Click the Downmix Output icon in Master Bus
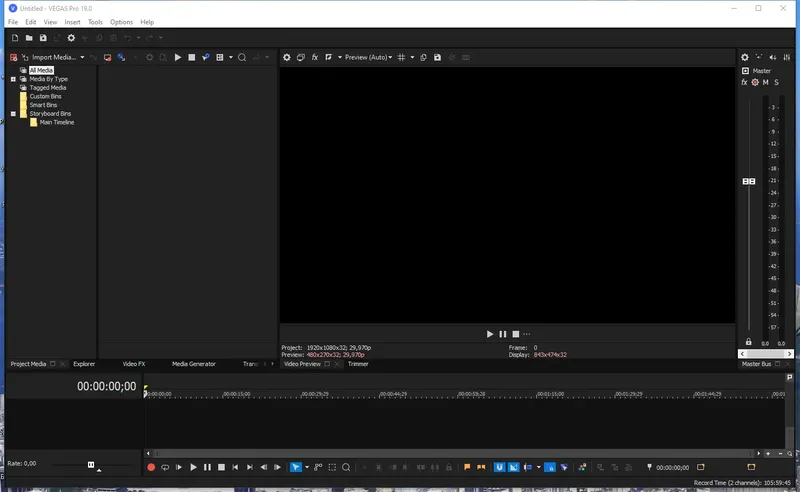Viewport: 800px width, 492px height. click(x=759, y=57)
